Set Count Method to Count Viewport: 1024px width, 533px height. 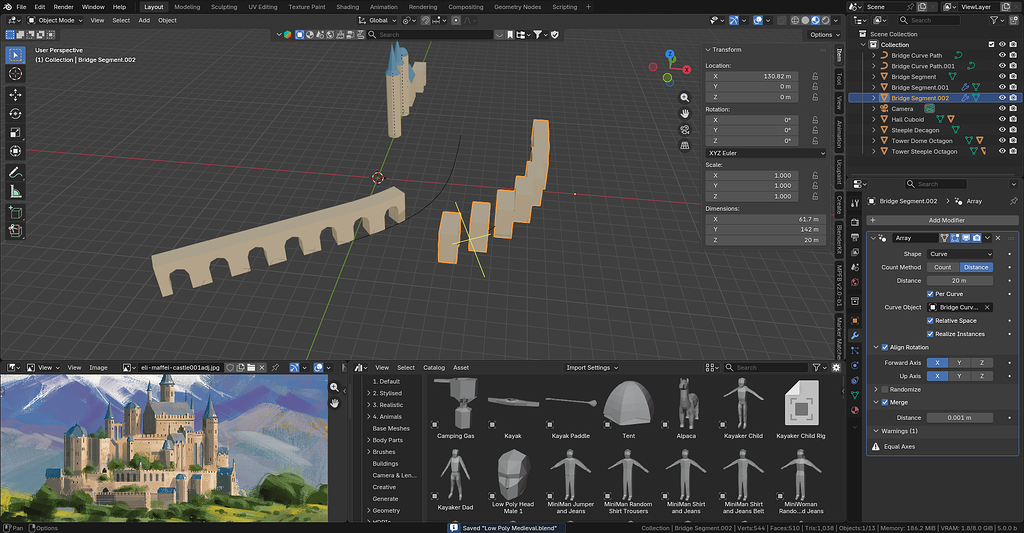click(942, 267)
